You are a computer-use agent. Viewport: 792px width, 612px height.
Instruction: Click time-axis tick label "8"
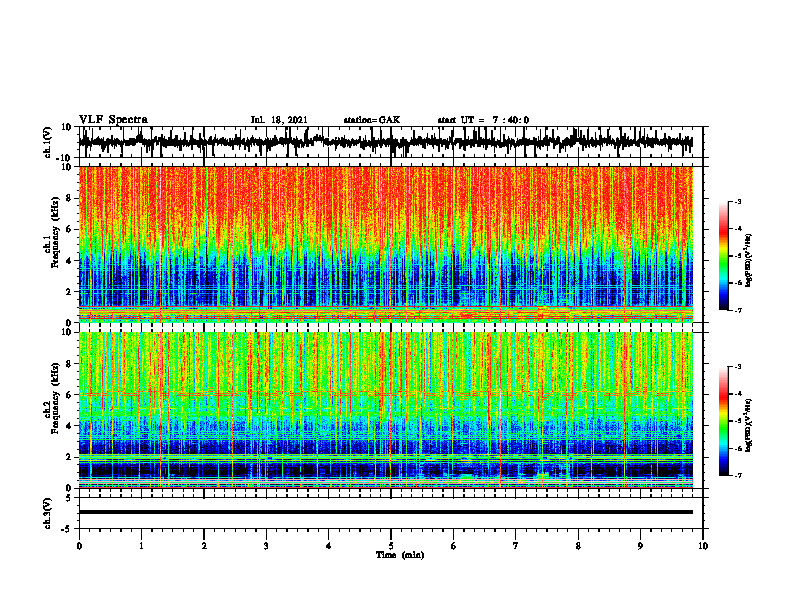(578, 546)
